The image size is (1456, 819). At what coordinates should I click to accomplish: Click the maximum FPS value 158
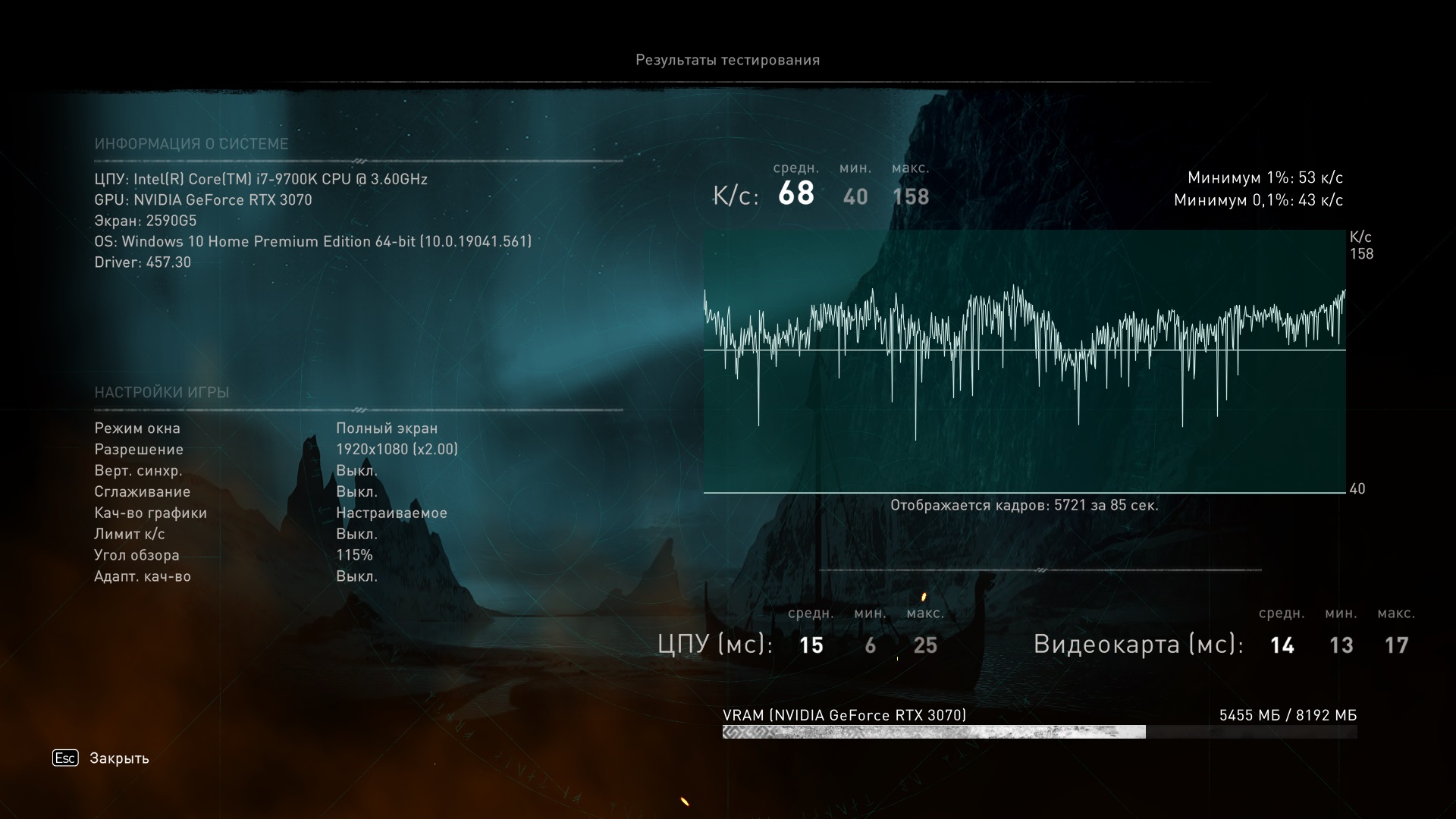910,197
